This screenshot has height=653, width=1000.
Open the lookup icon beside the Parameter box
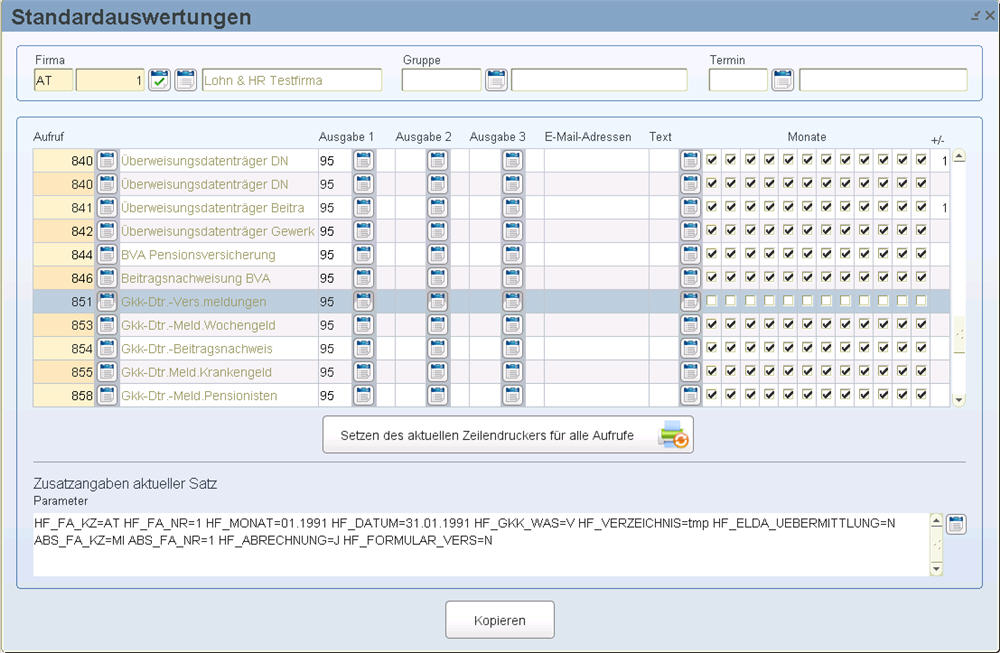click(955, 524)
